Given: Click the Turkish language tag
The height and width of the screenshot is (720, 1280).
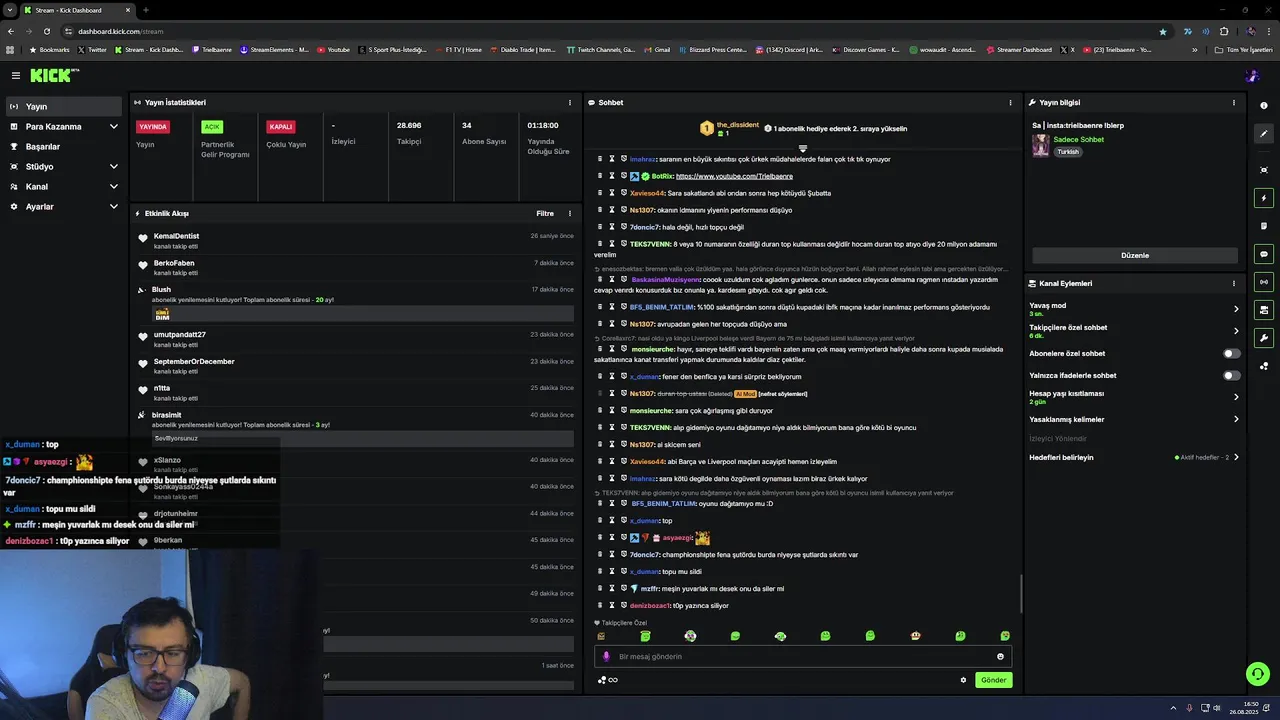Looking at the screenshot, I should tap(1068, 152).
